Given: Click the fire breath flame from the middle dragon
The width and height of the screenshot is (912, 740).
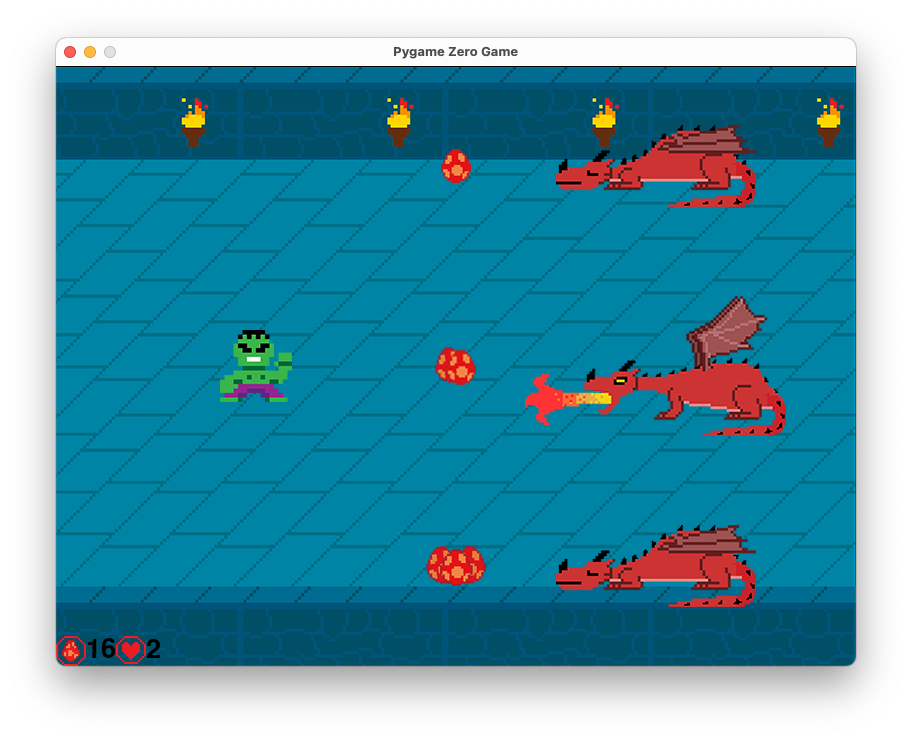Looking at the screenshot, I should [x=568, y=400].
